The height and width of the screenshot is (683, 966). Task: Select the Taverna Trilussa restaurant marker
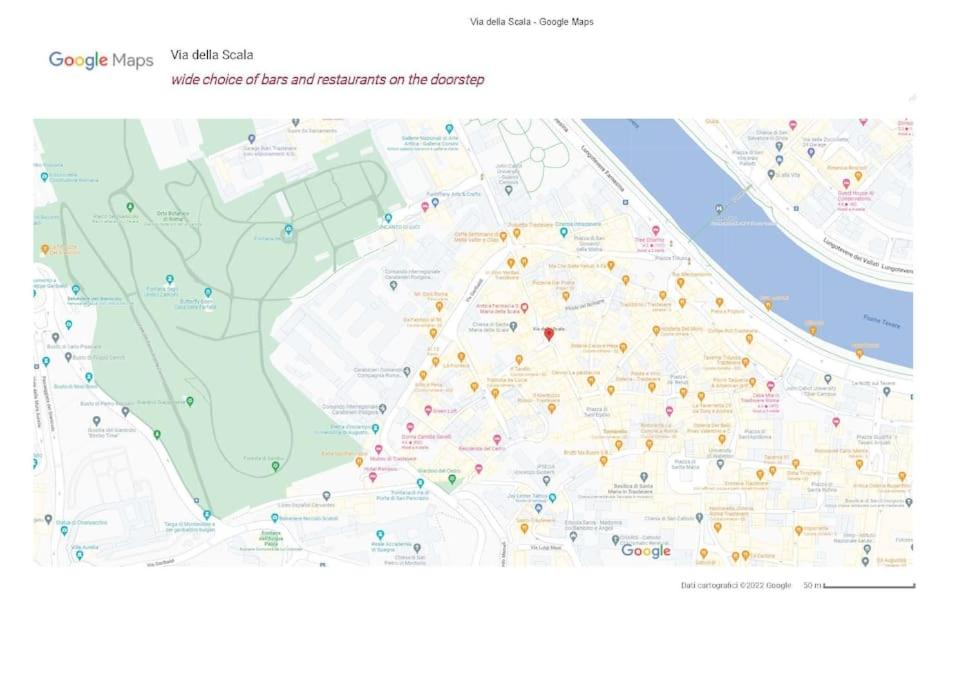tap(745, 362)
